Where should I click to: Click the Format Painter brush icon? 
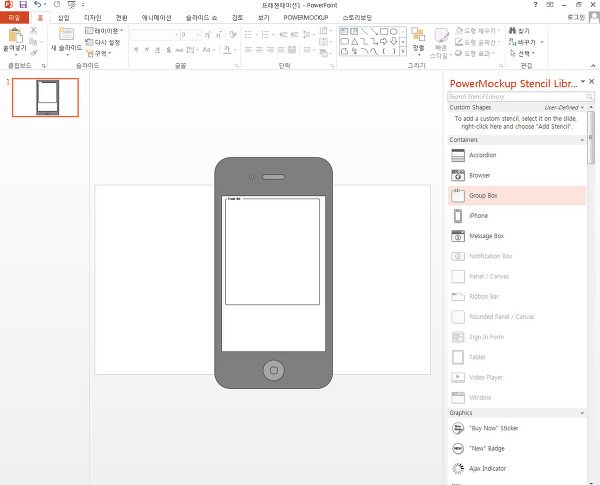coord(34,52)
